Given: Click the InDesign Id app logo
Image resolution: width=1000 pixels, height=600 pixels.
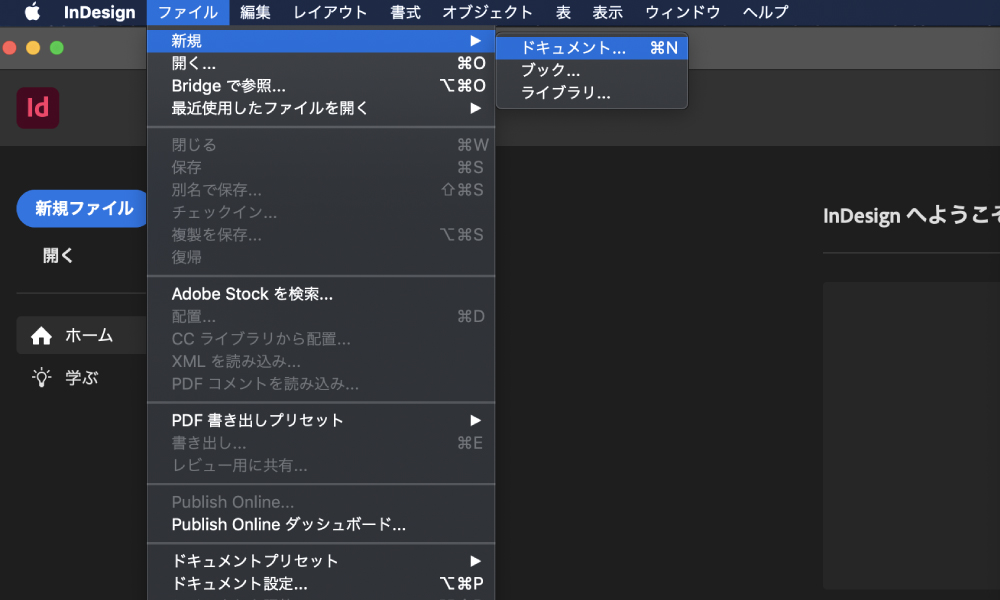Looking at the screenshot, I should [38, 108].
